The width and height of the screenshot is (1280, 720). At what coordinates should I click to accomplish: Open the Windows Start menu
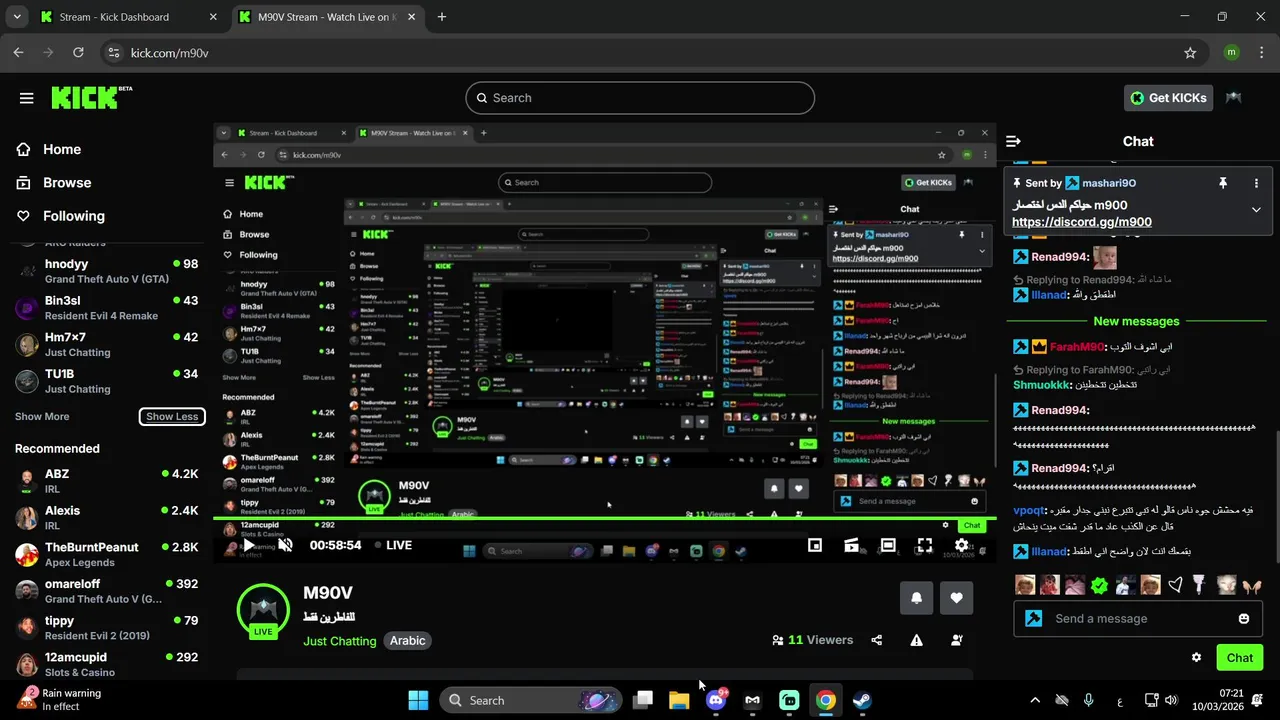point(418,700)
